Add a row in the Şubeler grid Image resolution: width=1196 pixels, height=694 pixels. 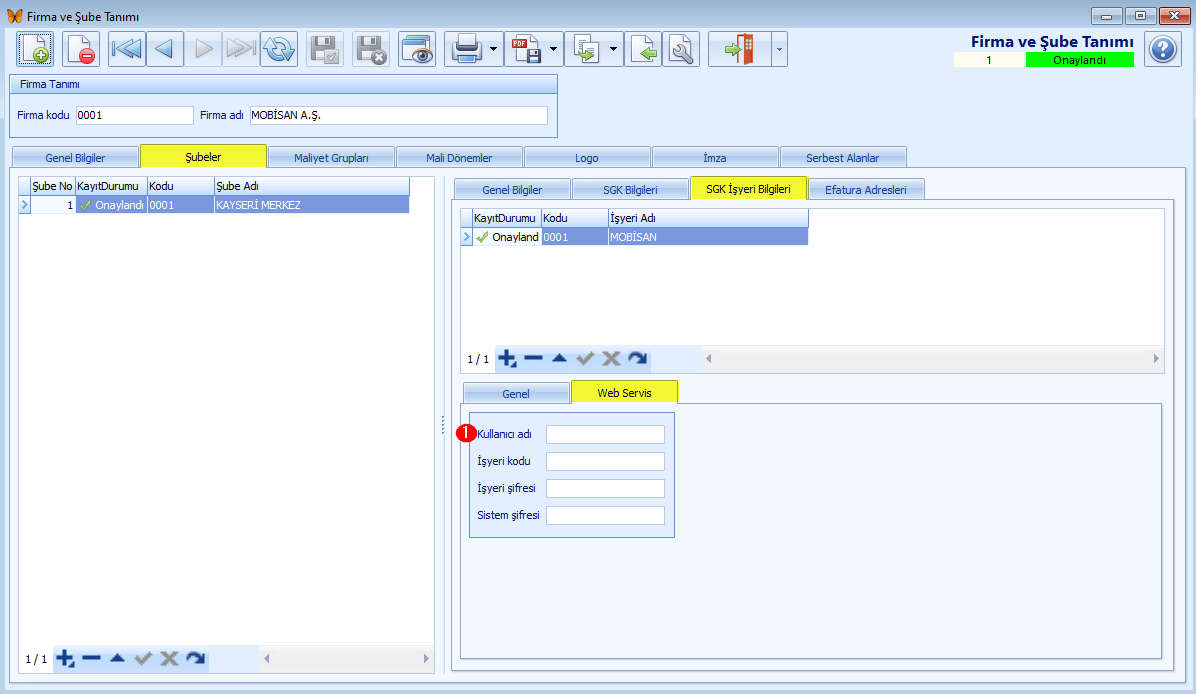[x=66, y=658]
